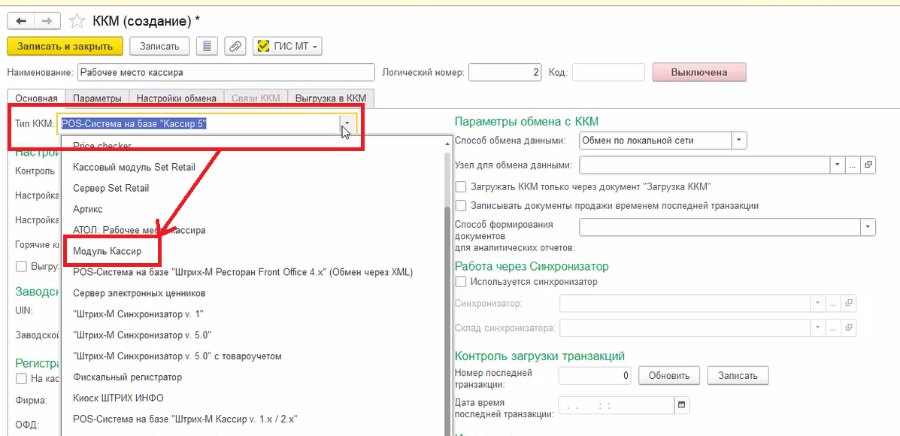
Task: Open attached files paperclip button
Action: (x=235, y=46)
